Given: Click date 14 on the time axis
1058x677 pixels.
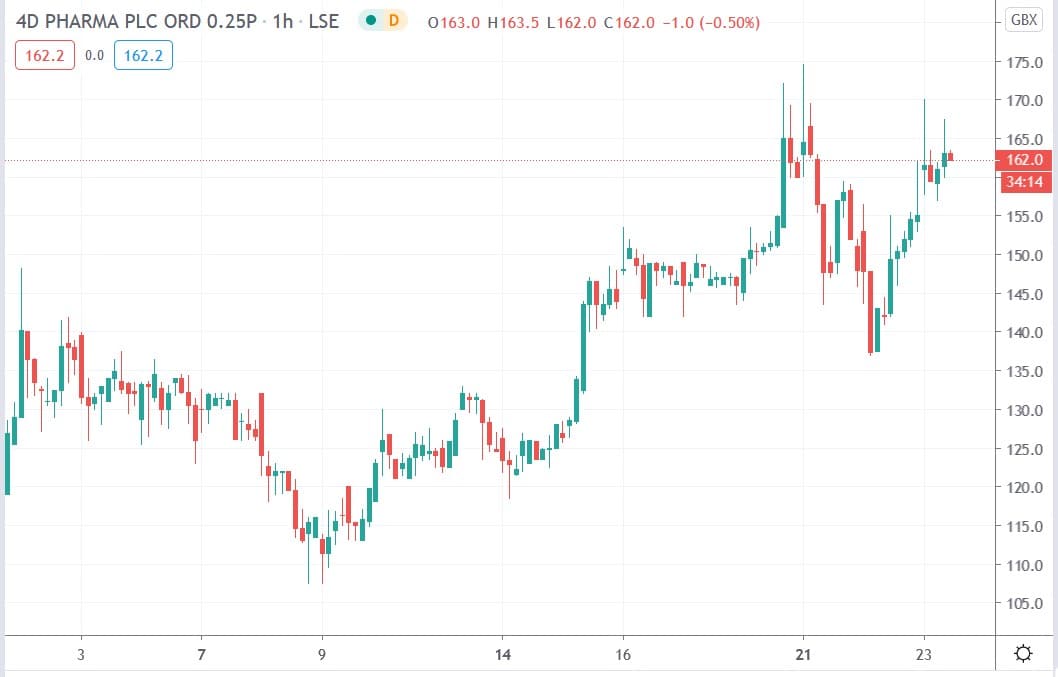Looking at the screenshot, I should point(502,655).
